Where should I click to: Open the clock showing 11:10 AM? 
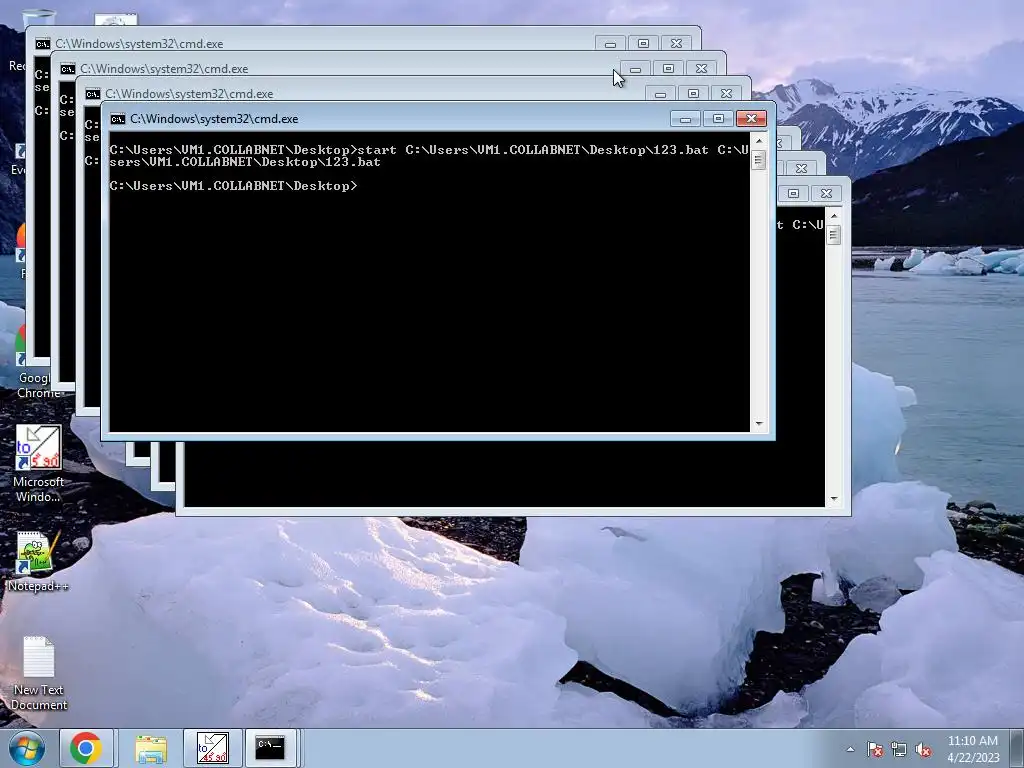coord(973,748)
